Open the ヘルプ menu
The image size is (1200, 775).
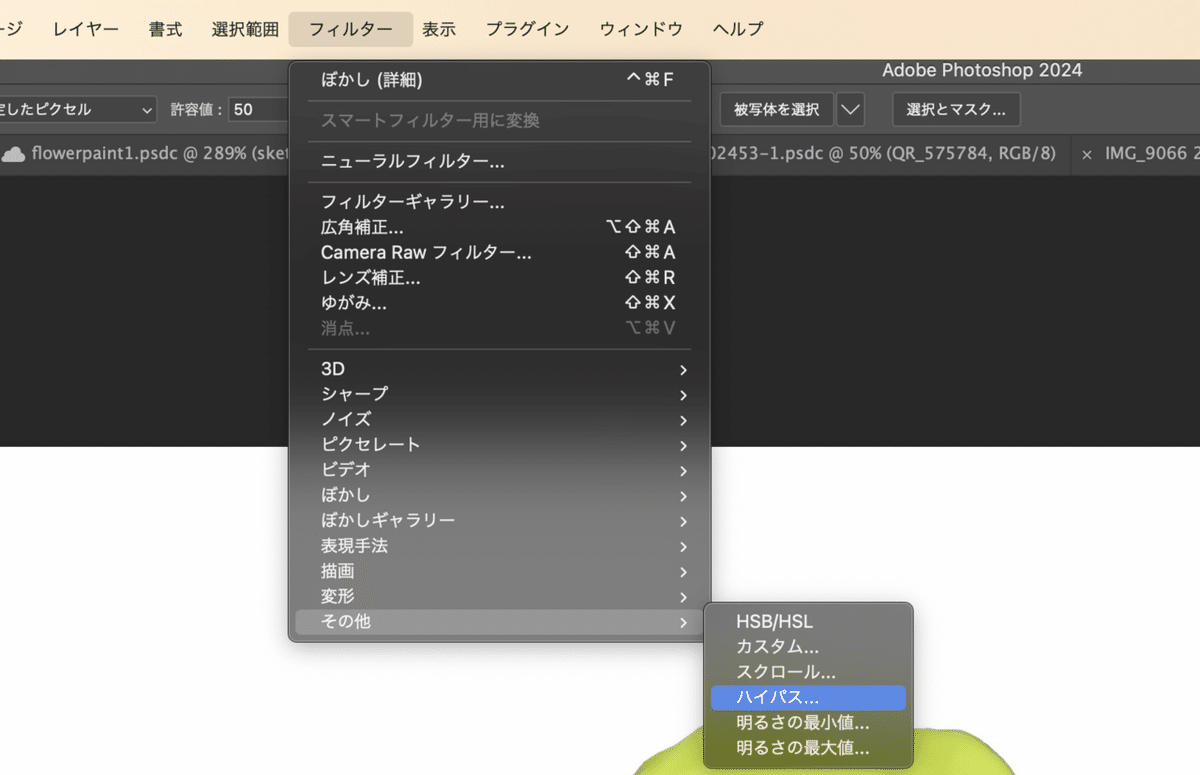click(x=738, y=29)
